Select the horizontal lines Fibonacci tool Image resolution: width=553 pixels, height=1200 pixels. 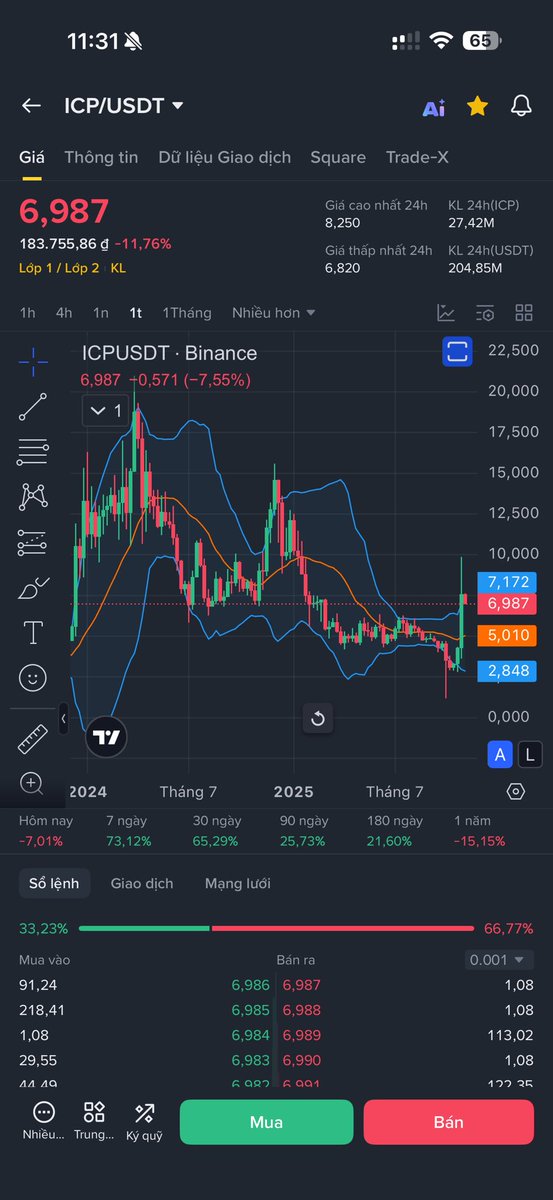point(33,452)
